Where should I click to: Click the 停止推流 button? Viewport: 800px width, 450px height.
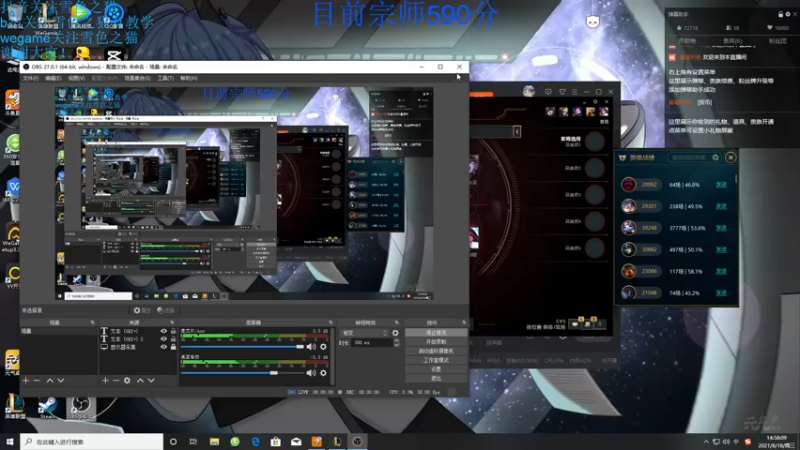[x=436, y=333]
